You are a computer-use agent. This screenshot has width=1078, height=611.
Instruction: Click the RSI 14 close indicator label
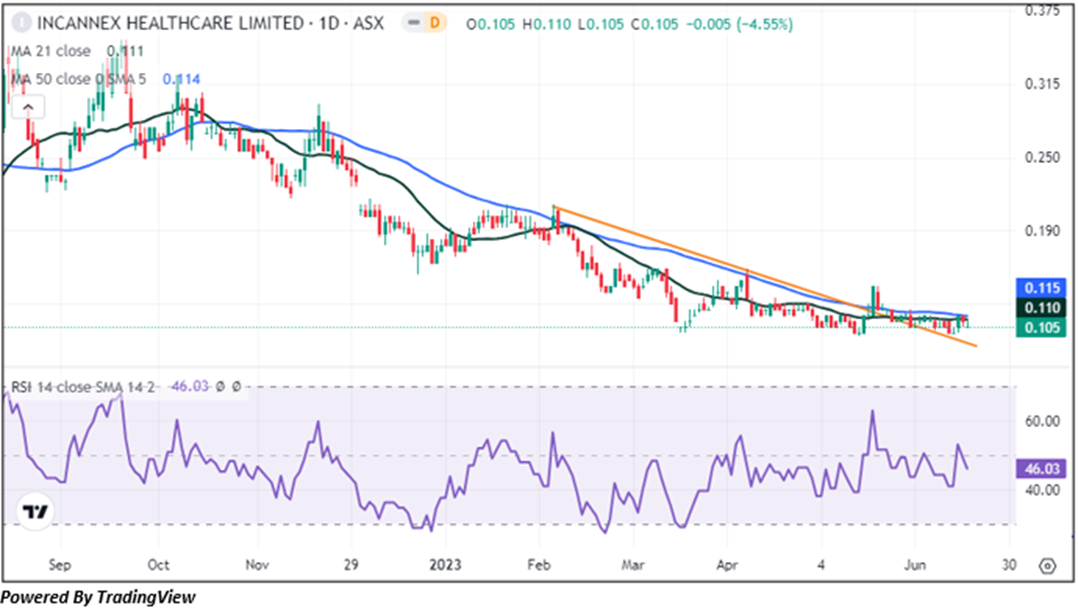tap(83, 387)
